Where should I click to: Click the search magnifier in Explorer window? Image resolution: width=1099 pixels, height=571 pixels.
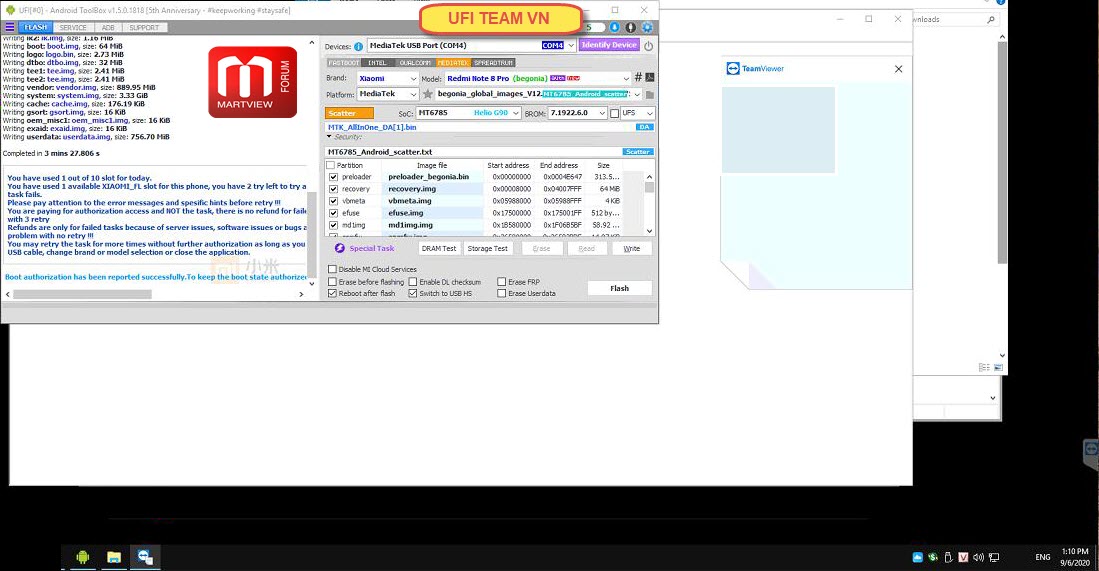tap(990, 20)
